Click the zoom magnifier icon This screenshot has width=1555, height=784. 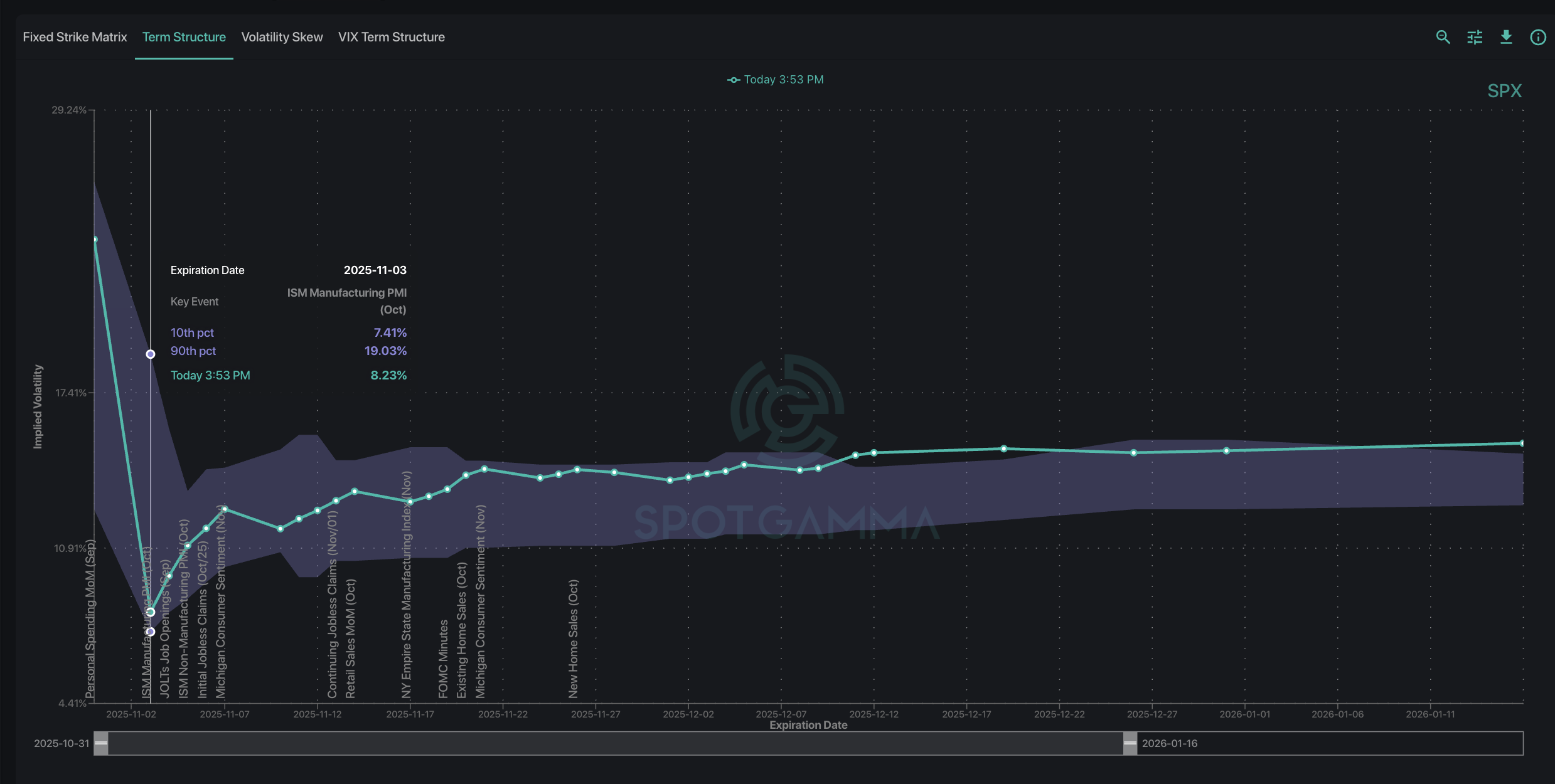tap(1443, 37)
